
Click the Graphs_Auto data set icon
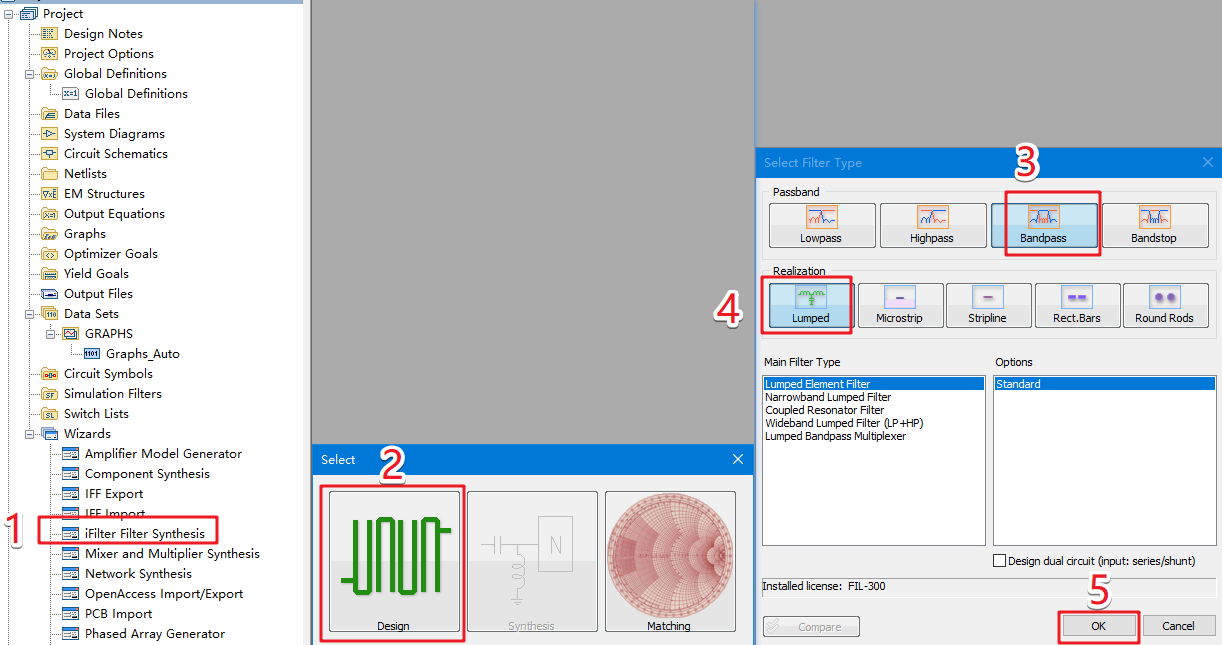click(x=91, y=354)
